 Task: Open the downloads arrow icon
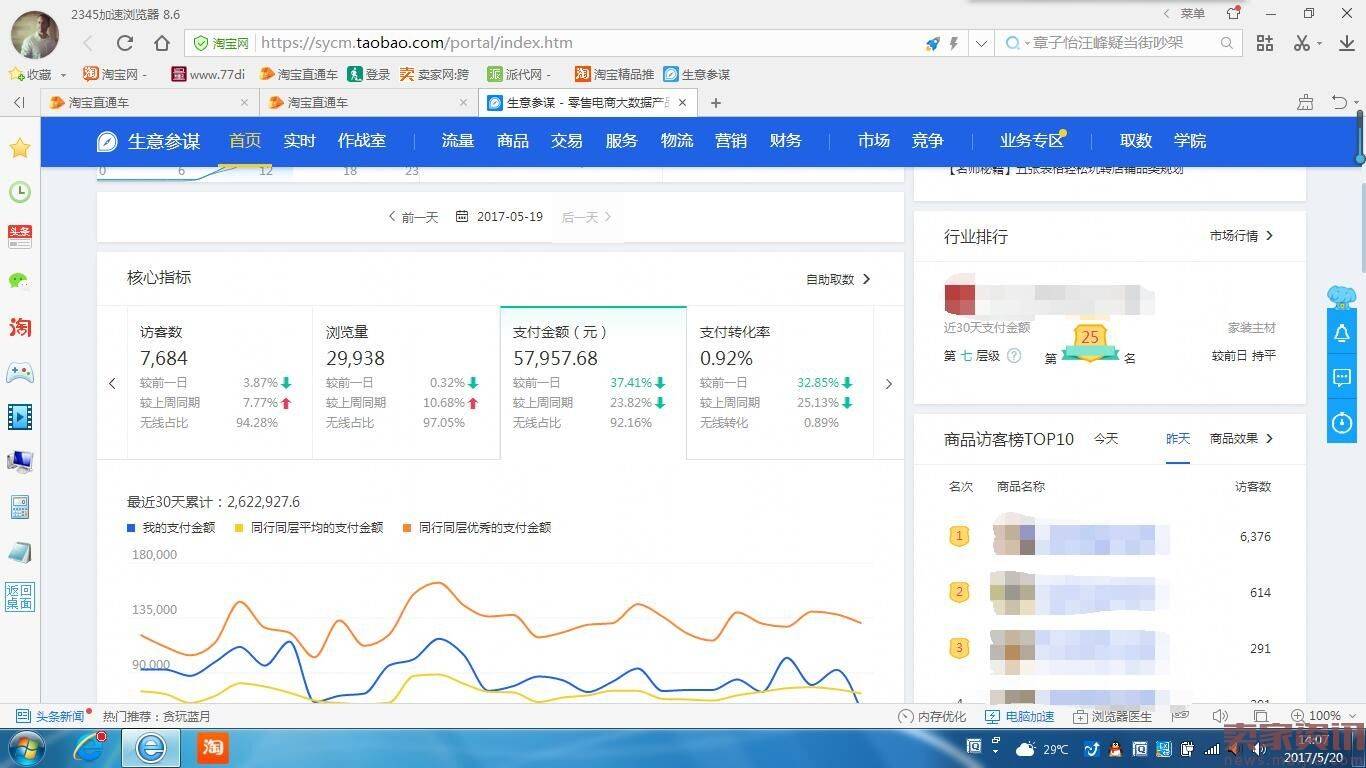1345,43
